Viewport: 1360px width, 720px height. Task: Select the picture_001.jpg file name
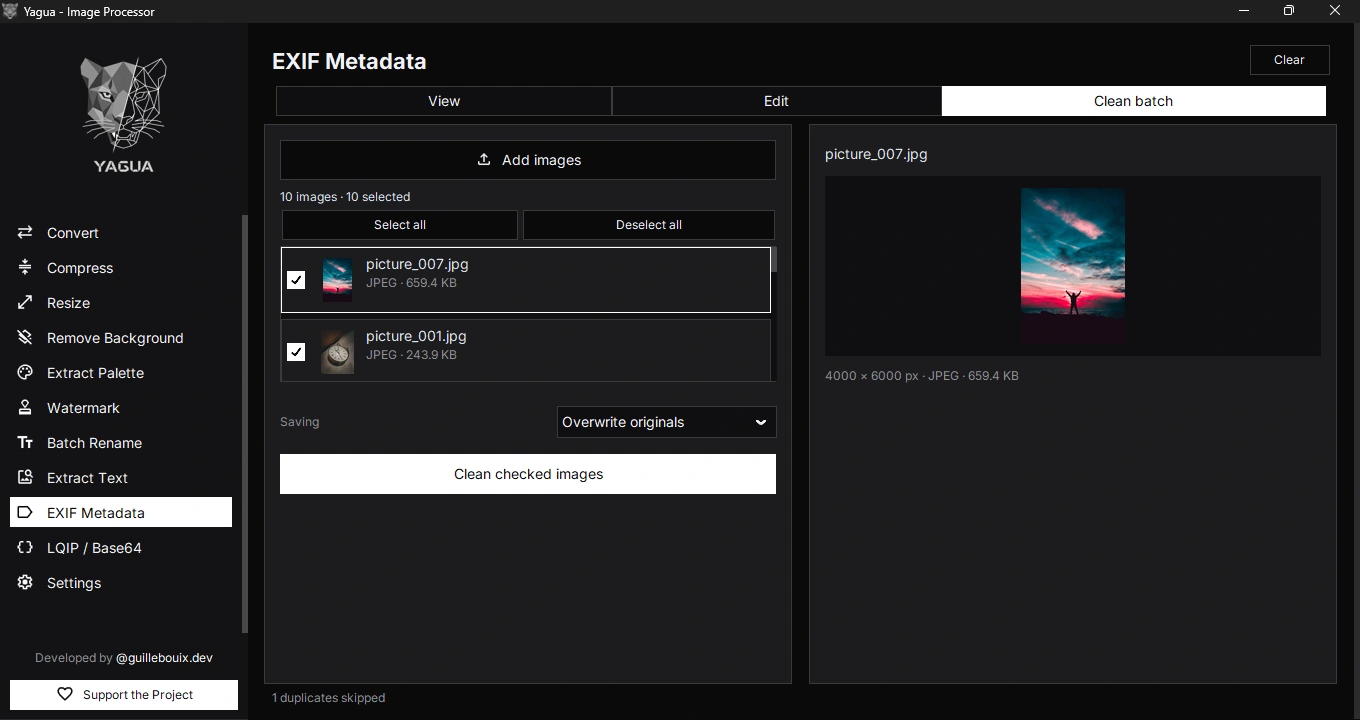pos(416,336)
